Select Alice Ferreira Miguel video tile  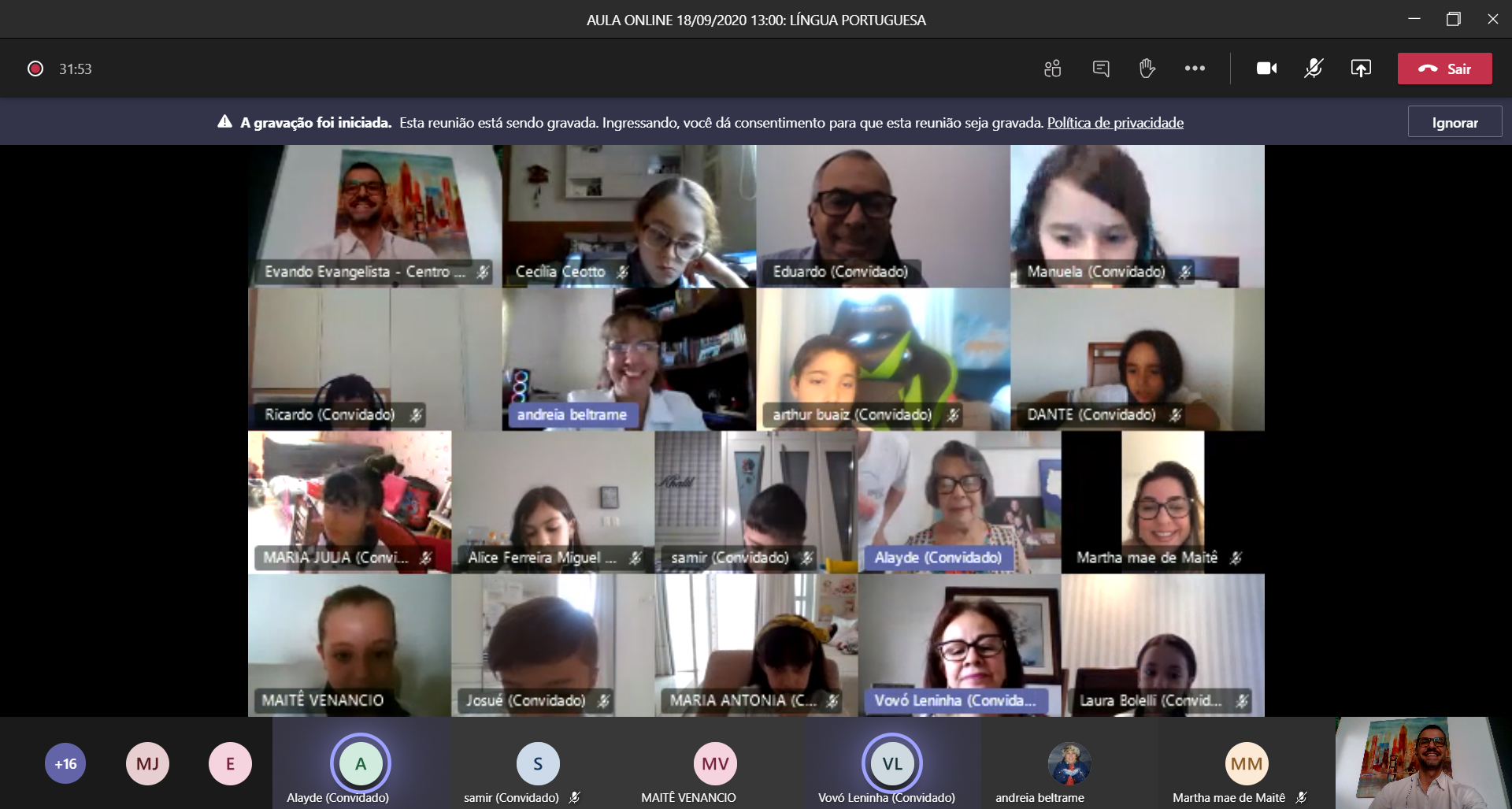point(553,502)
